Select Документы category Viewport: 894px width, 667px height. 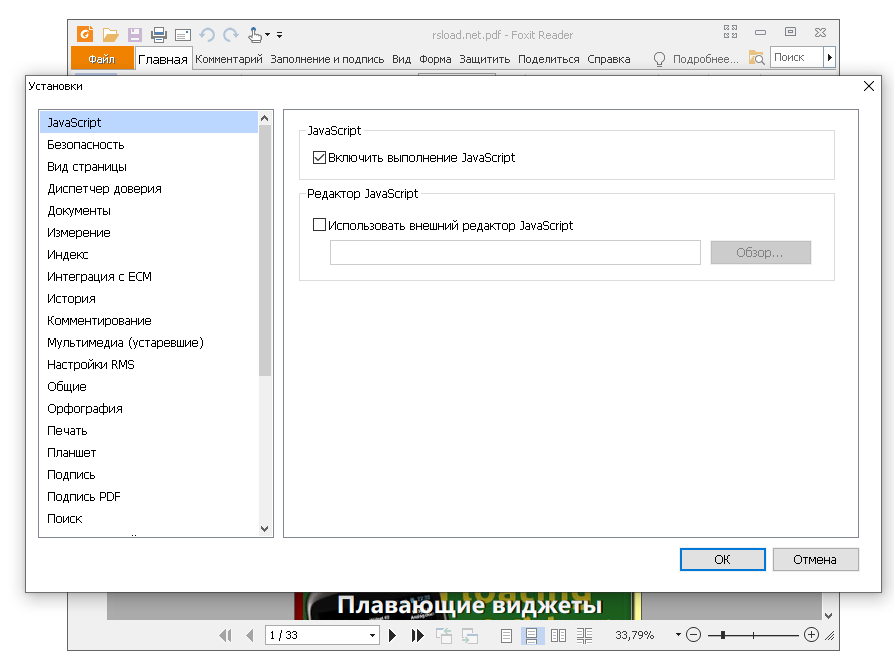pyautogui.click(x=149, y=210)
